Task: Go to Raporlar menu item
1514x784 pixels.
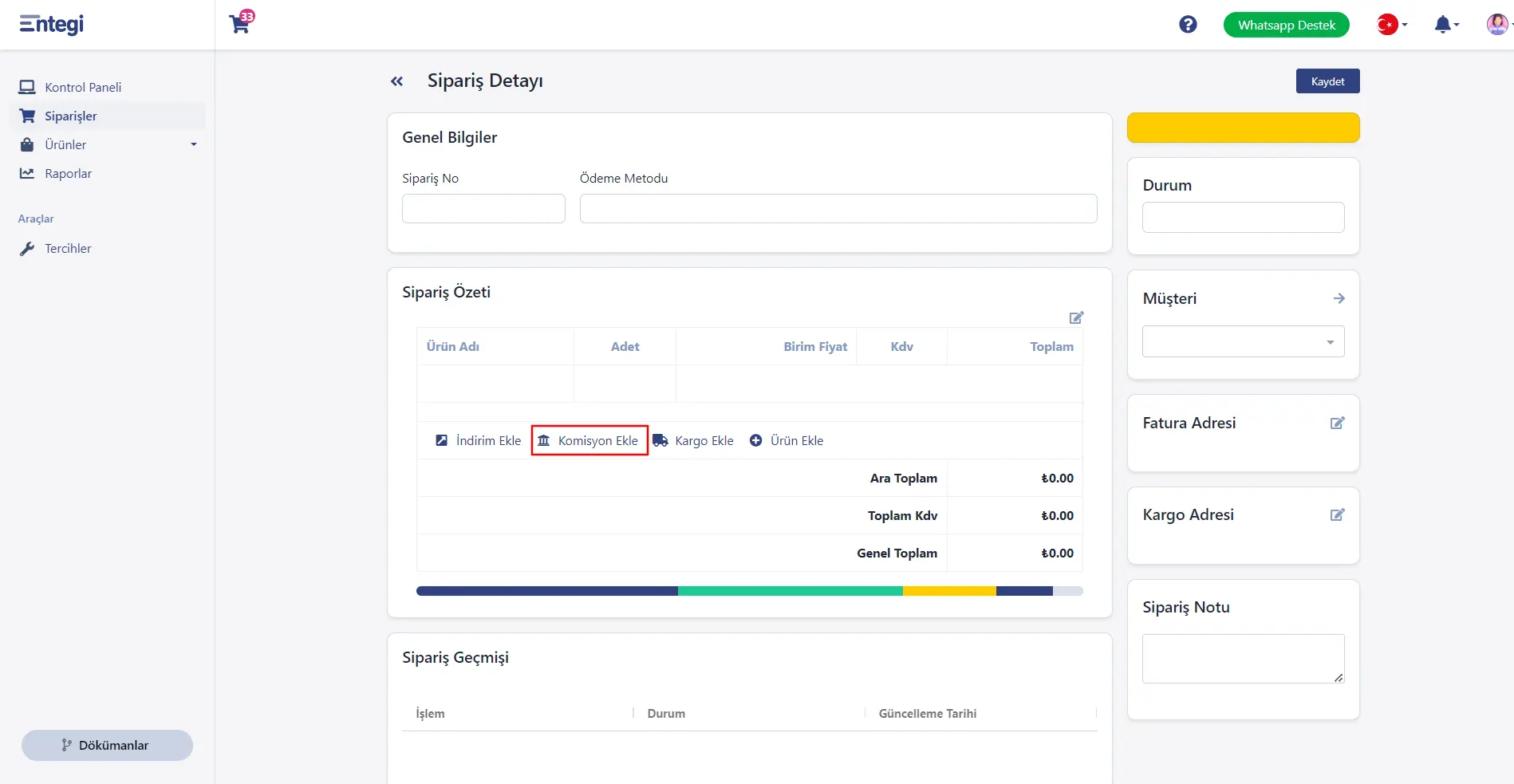Action: tap(68, 173)
